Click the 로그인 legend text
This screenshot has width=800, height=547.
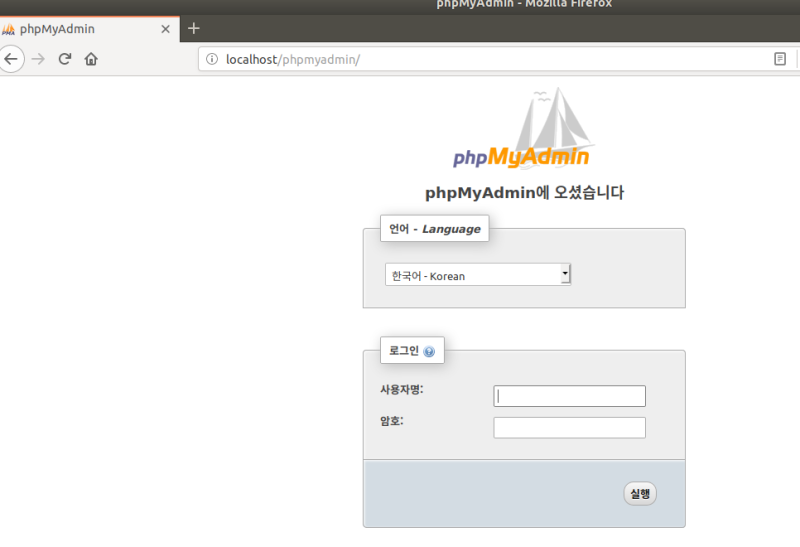click(404, 351)
